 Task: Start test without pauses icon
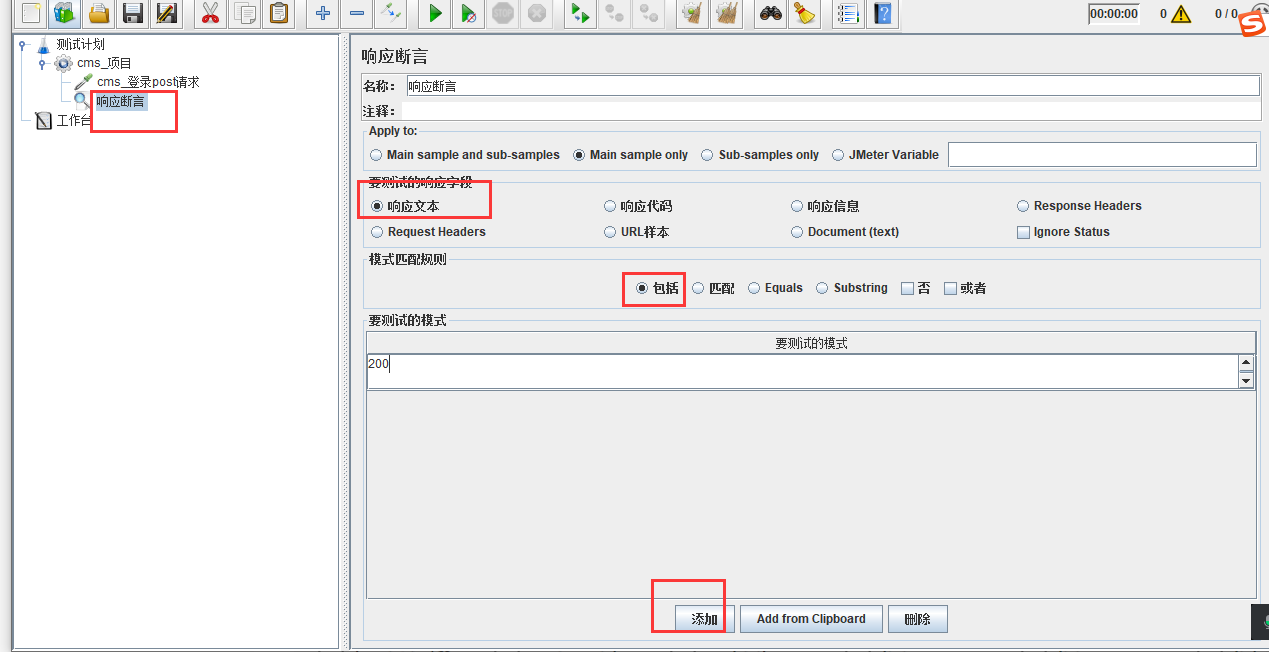(468, 13)
